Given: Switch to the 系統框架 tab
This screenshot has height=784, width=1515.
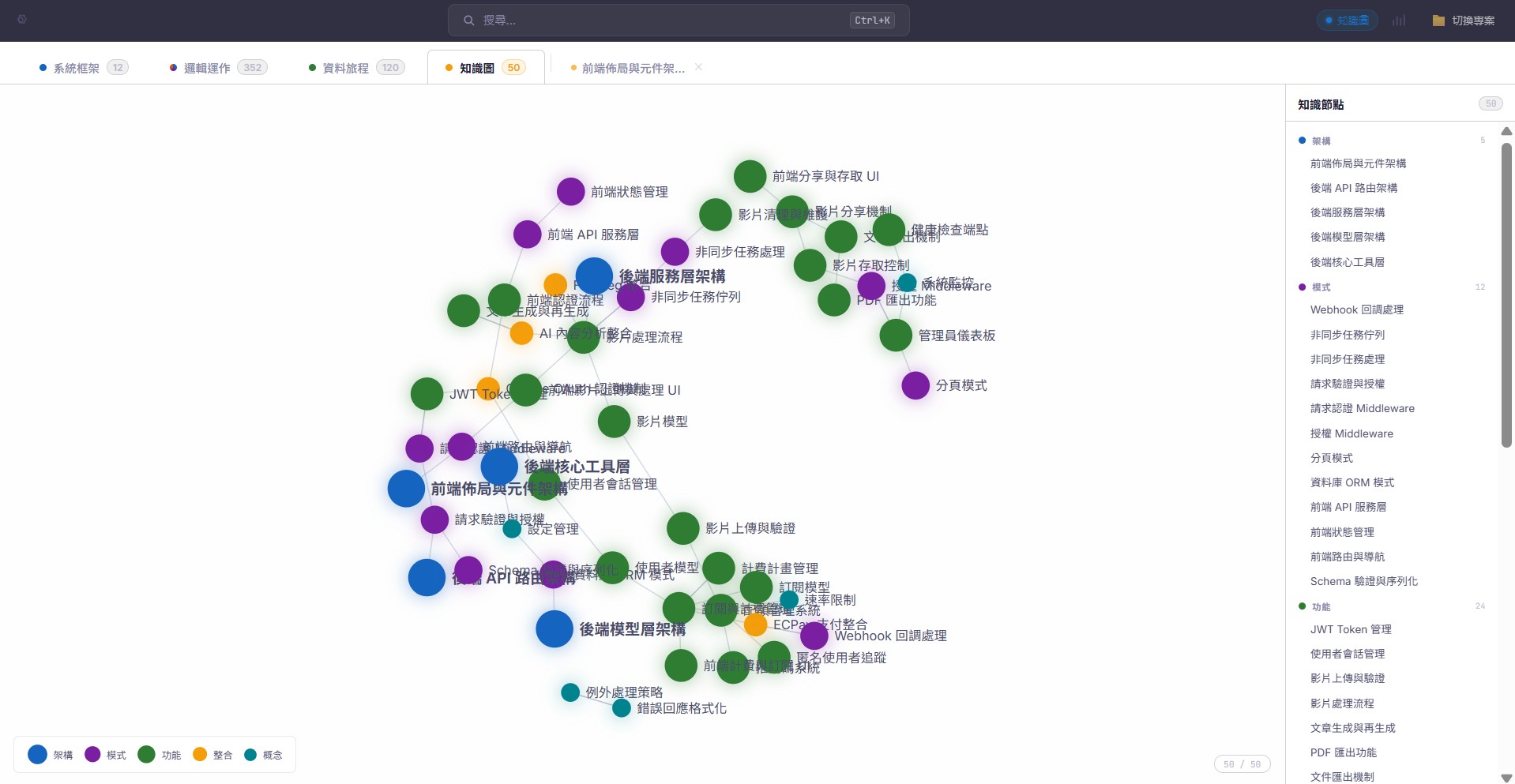Looking at the screenshot, I should click(x=76, y=68).
